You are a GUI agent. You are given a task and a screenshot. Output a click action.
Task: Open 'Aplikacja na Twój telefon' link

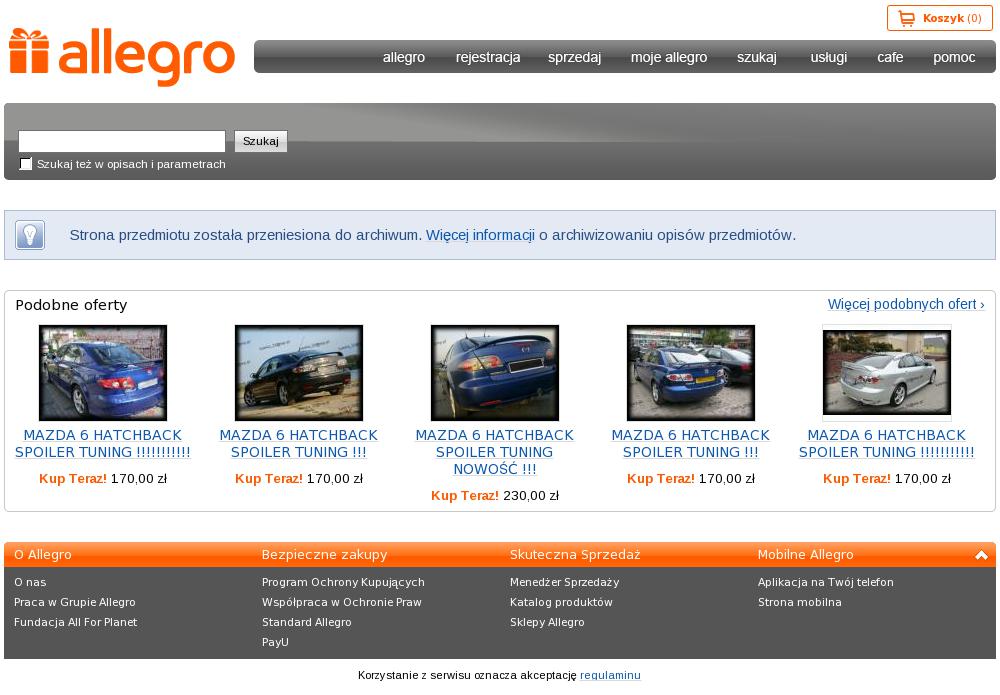point(826,582)
